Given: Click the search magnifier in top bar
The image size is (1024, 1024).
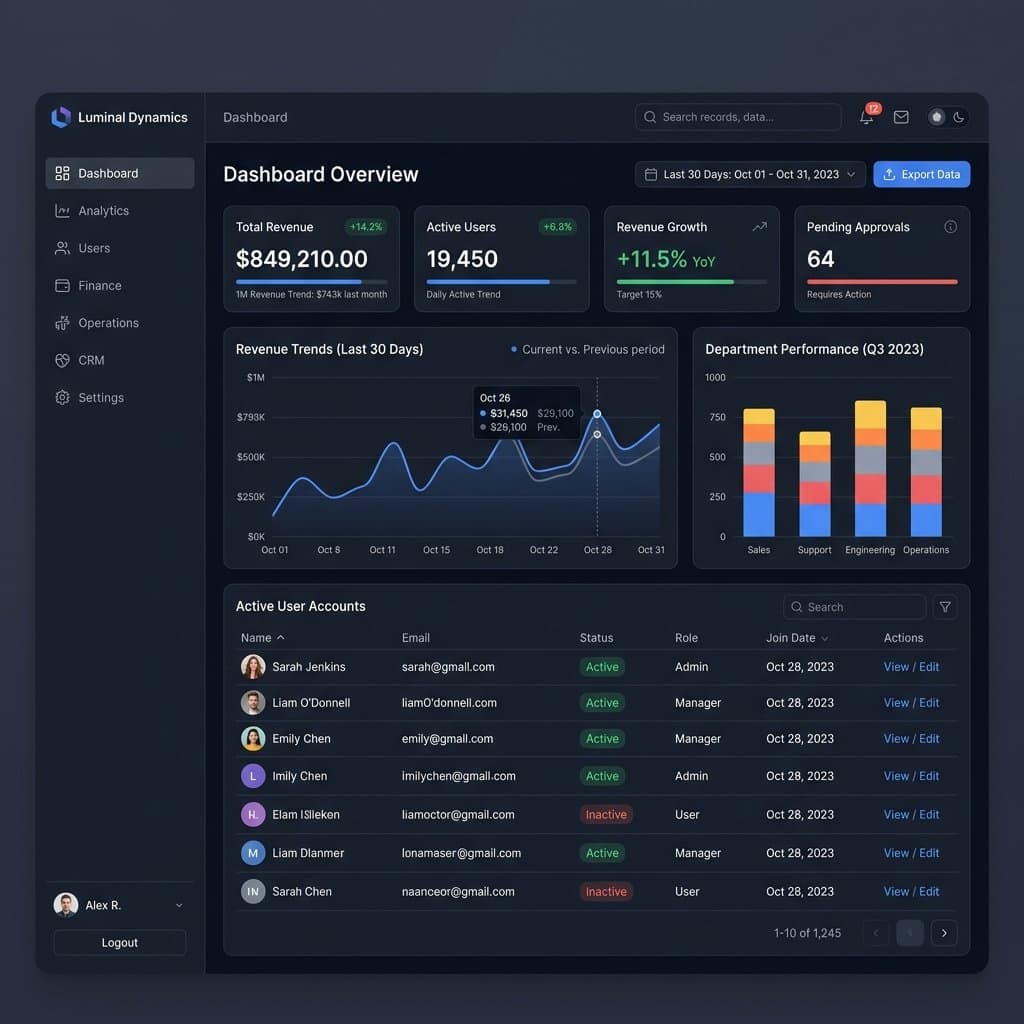Looking at the screenshot, I should 650,118.
